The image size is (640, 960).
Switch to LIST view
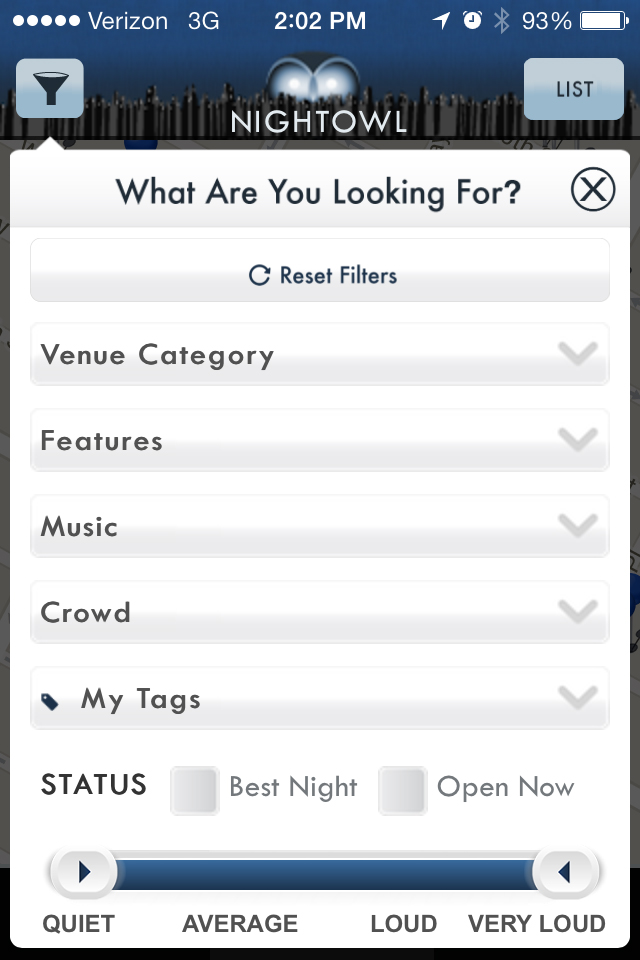(x=574, y=89)
